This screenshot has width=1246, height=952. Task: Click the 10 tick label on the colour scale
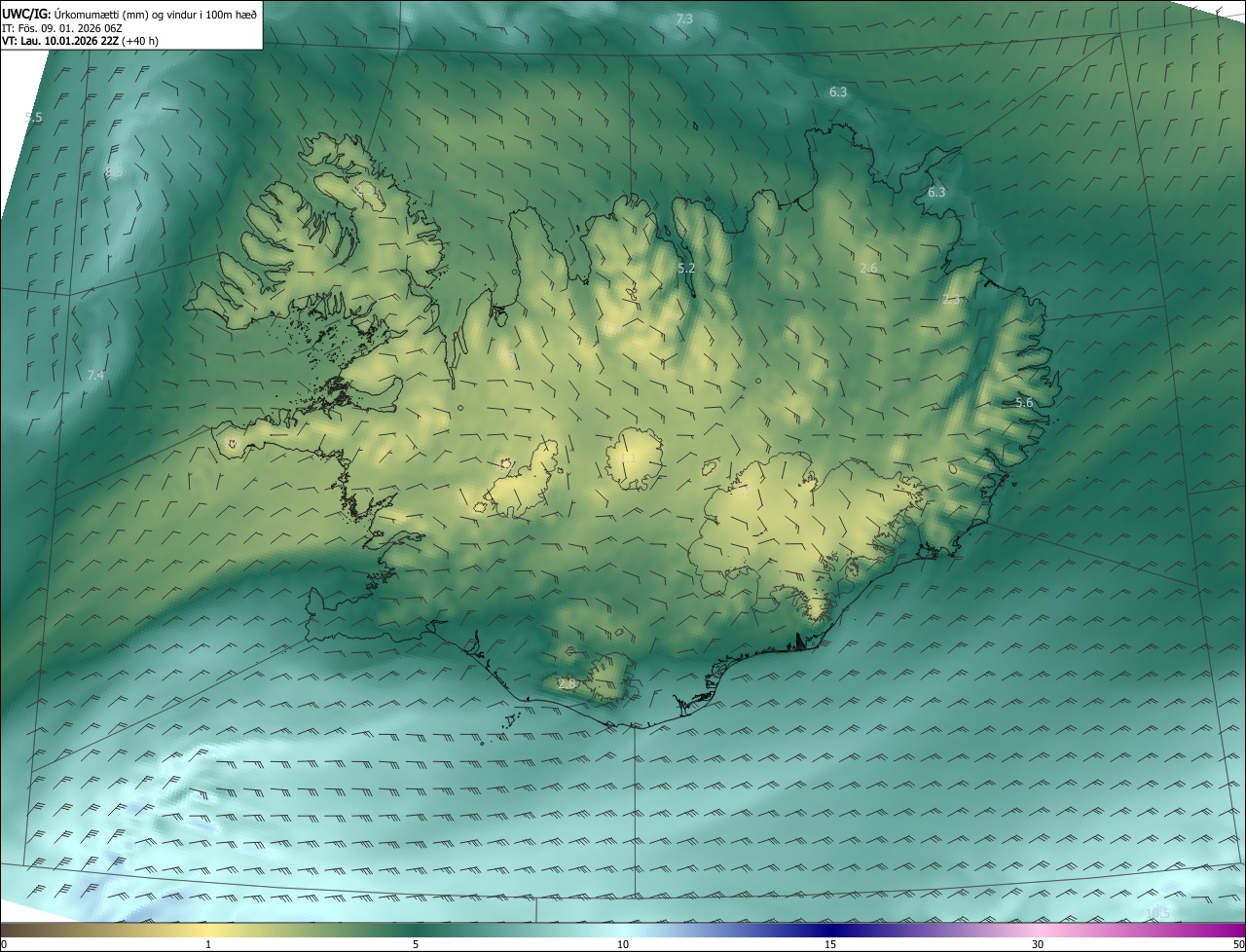[x=623, y=944]
